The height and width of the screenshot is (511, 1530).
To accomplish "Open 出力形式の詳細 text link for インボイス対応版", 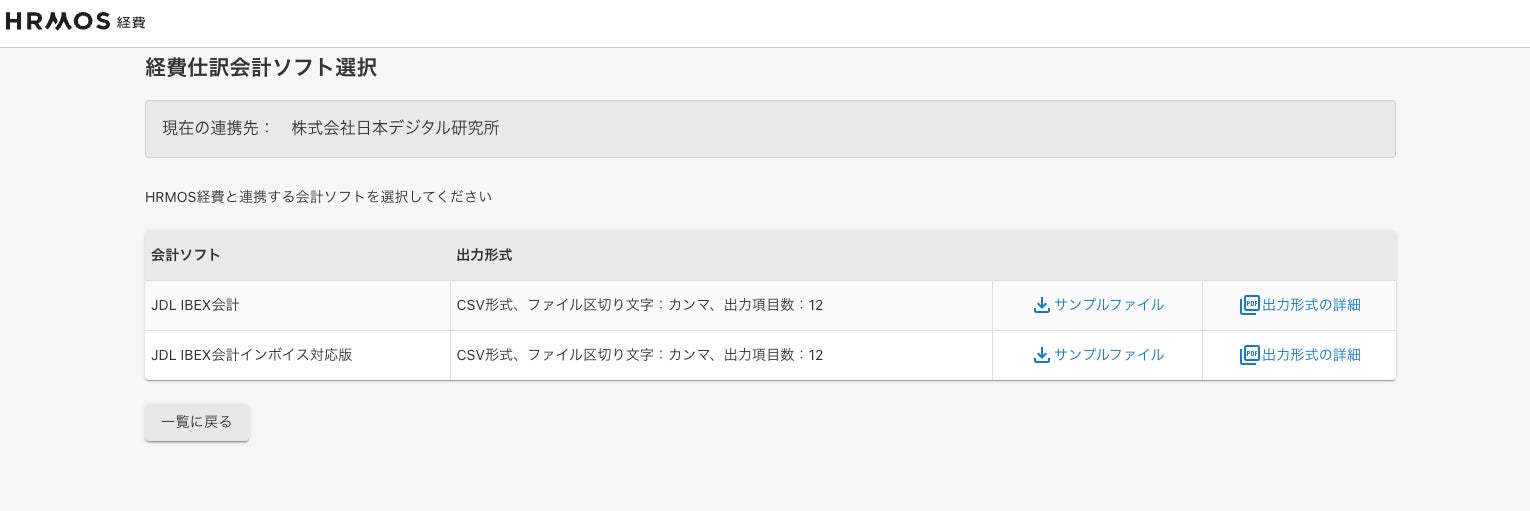I will point(1311,355).
